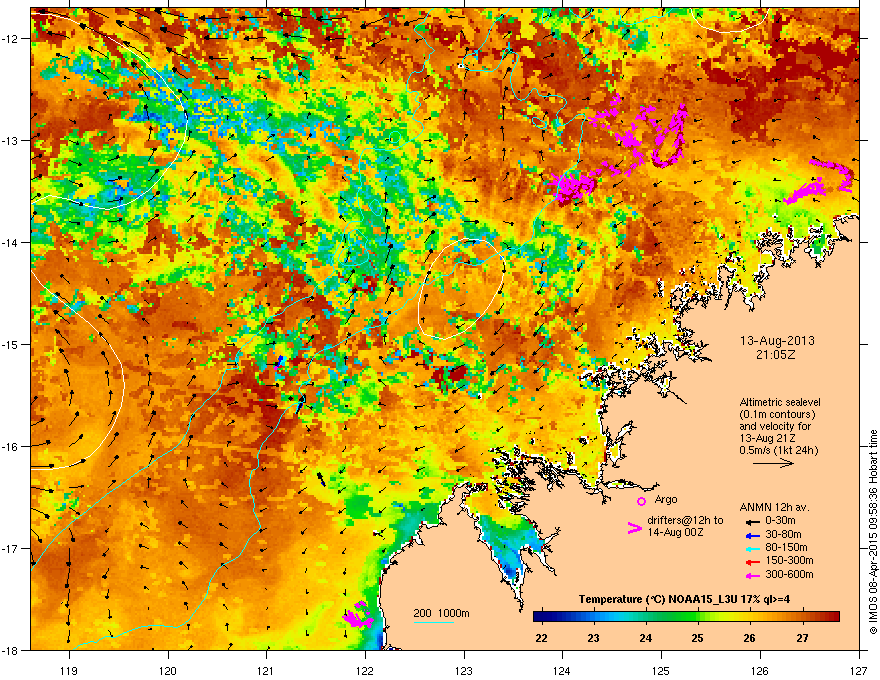
Task: Click the Temperature NOAA15_L3U colorbar title
Action: point(685,599)
